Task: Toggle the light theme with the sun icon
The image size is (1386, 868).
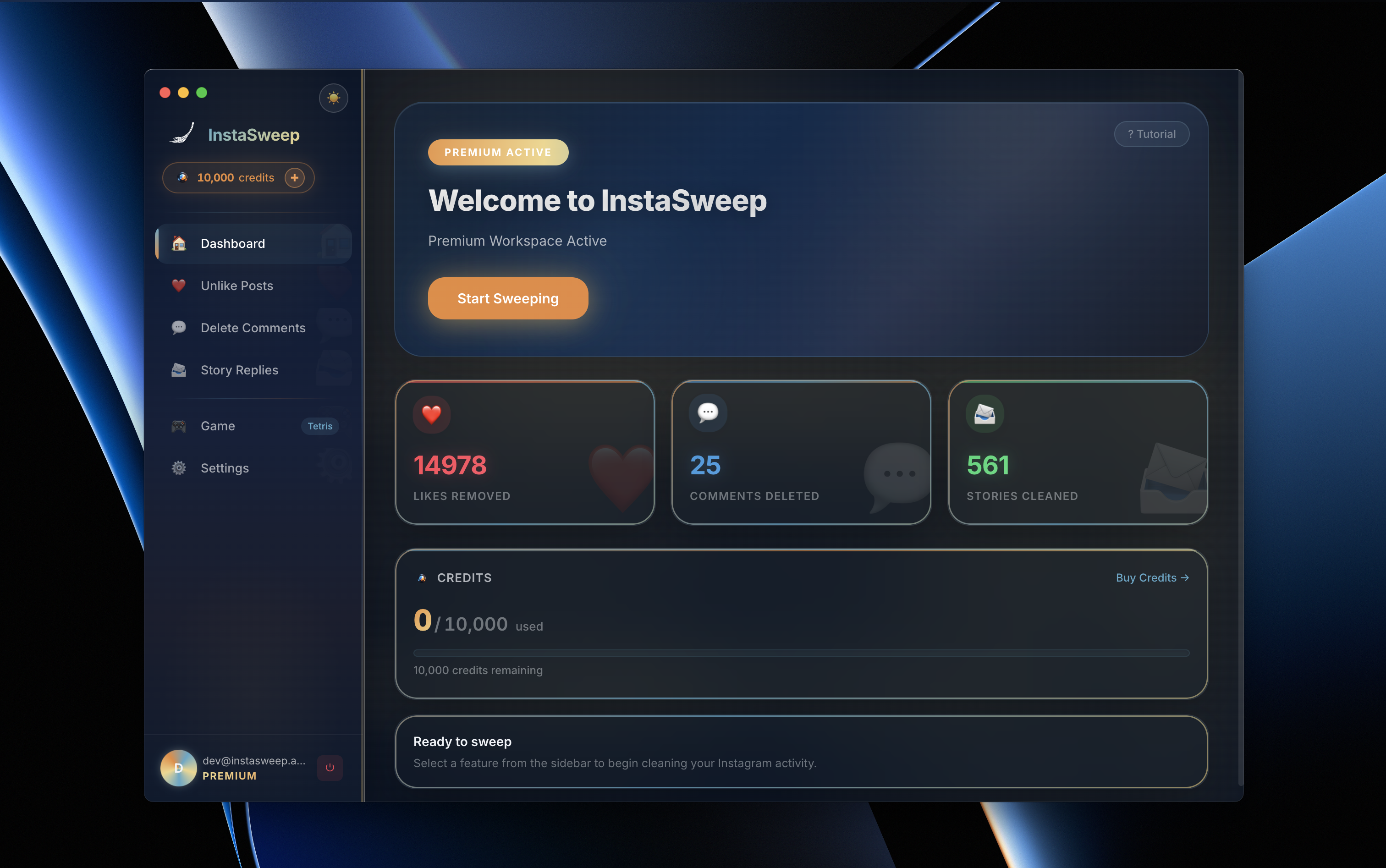Action: (334, 98)
